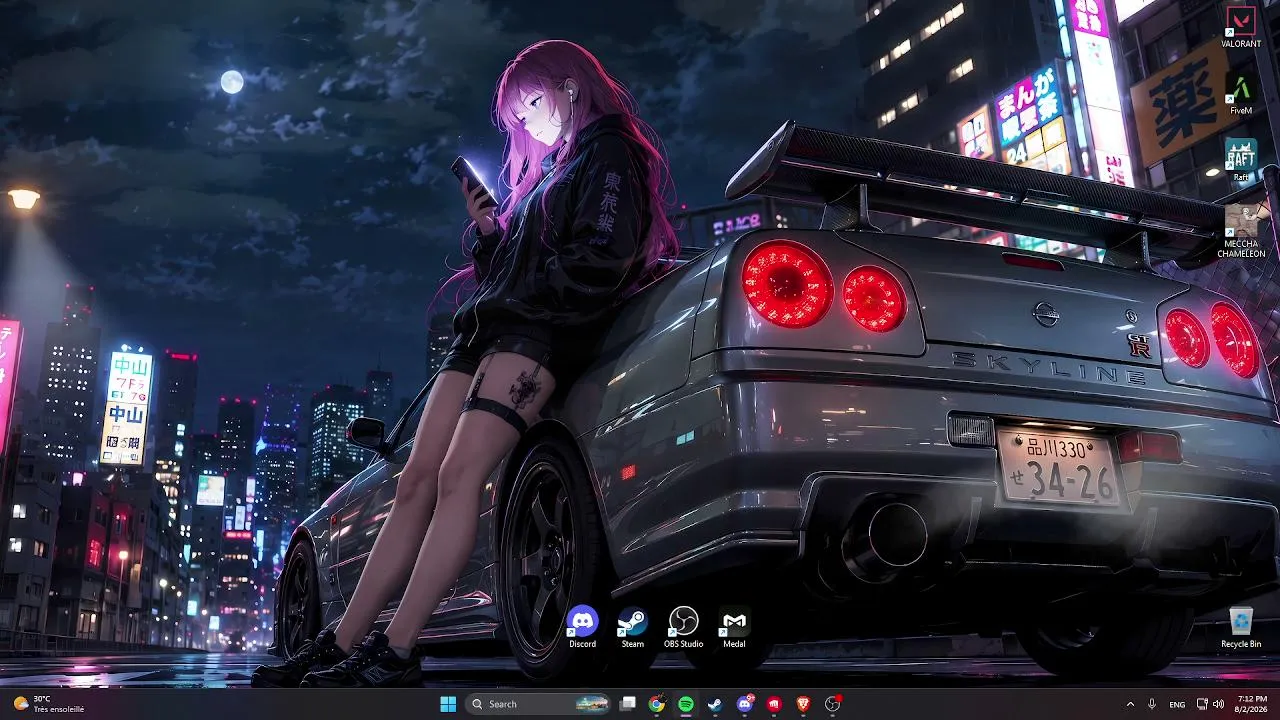The height and width of the screenshot is (720, 1280).
Task: Open the Riot Client taskbar icon
Action: (774, 704)
